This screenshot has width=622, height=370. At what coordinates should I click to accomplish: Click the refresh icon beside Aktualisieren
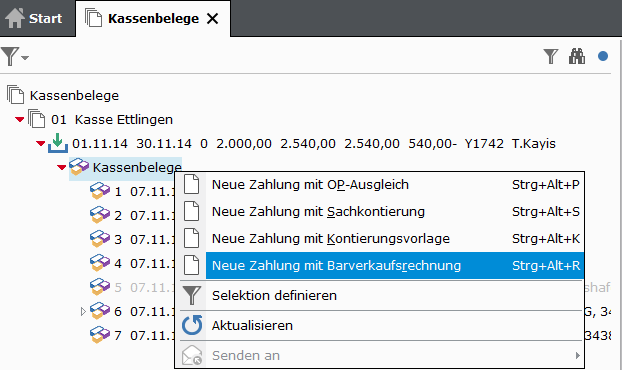(192, 325)
